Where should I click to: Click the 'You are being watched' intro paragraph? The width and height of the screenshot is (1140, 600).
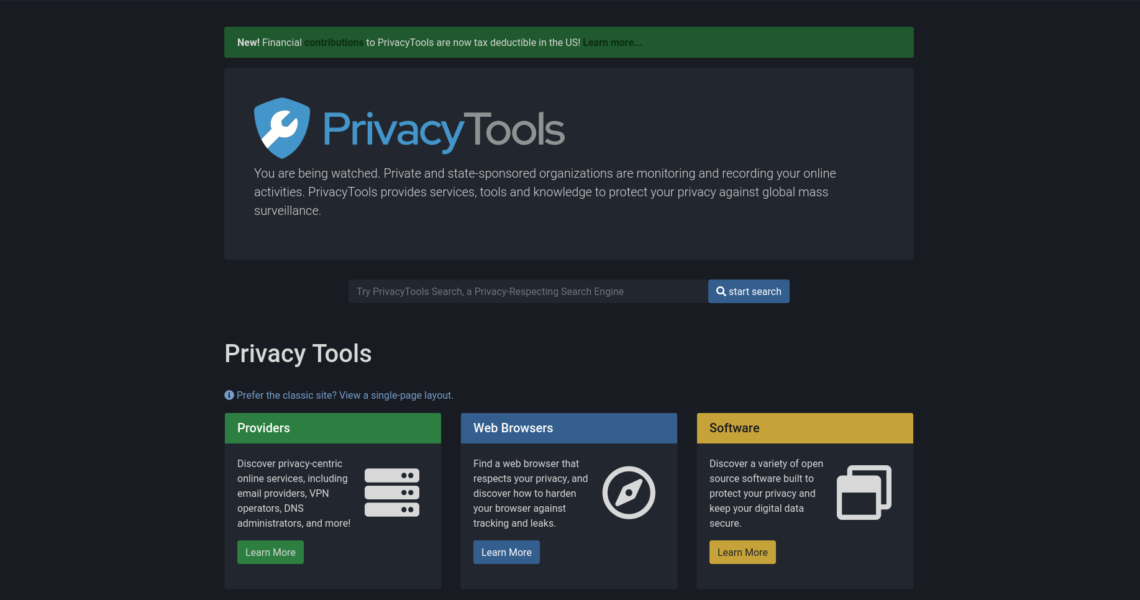545,191
